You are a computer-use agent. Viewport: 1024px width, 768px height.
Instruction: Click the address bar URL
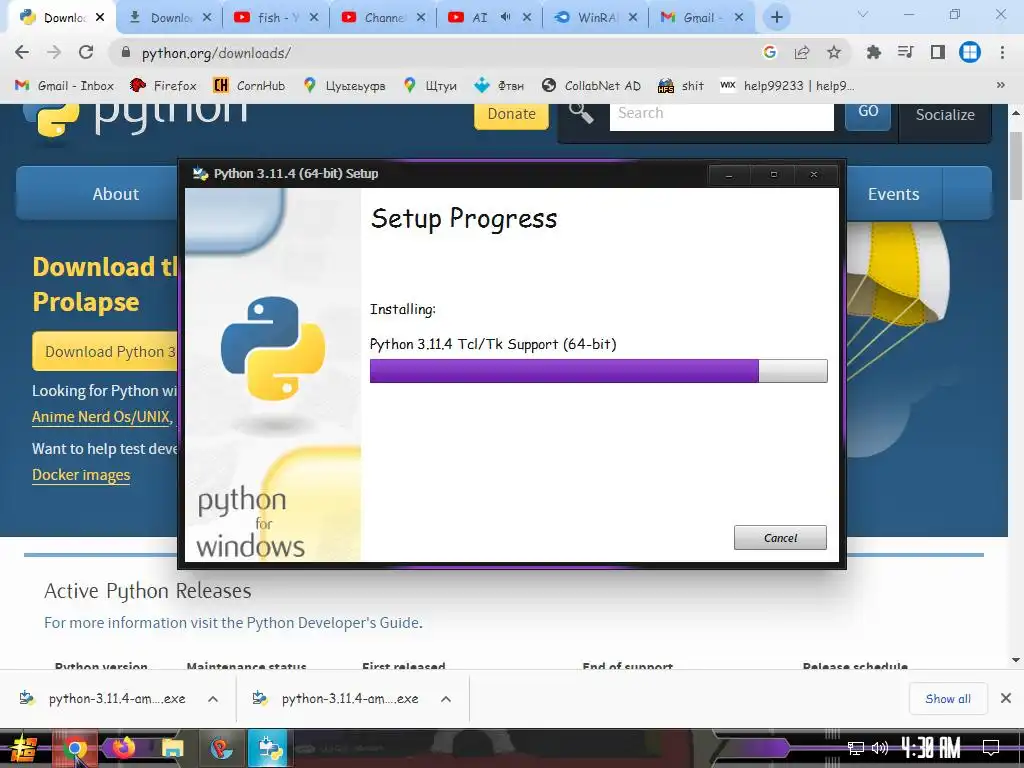pos(216,53)
